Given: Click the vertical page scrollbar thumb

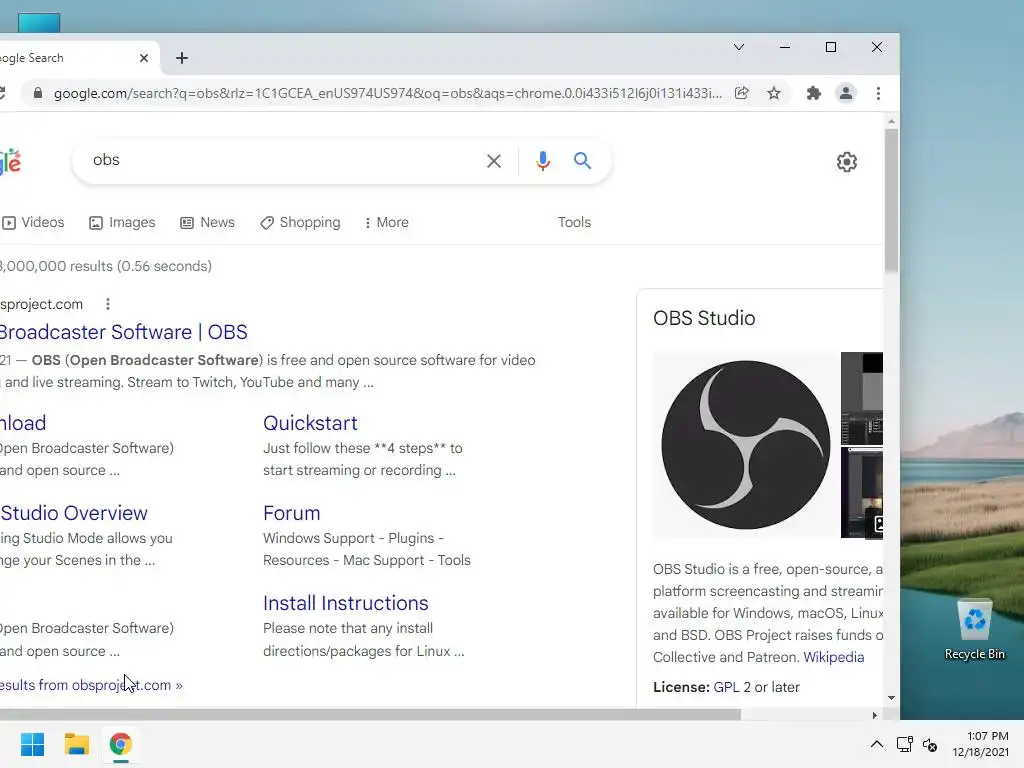Looking at the screenshot, I should click(891, 200).
